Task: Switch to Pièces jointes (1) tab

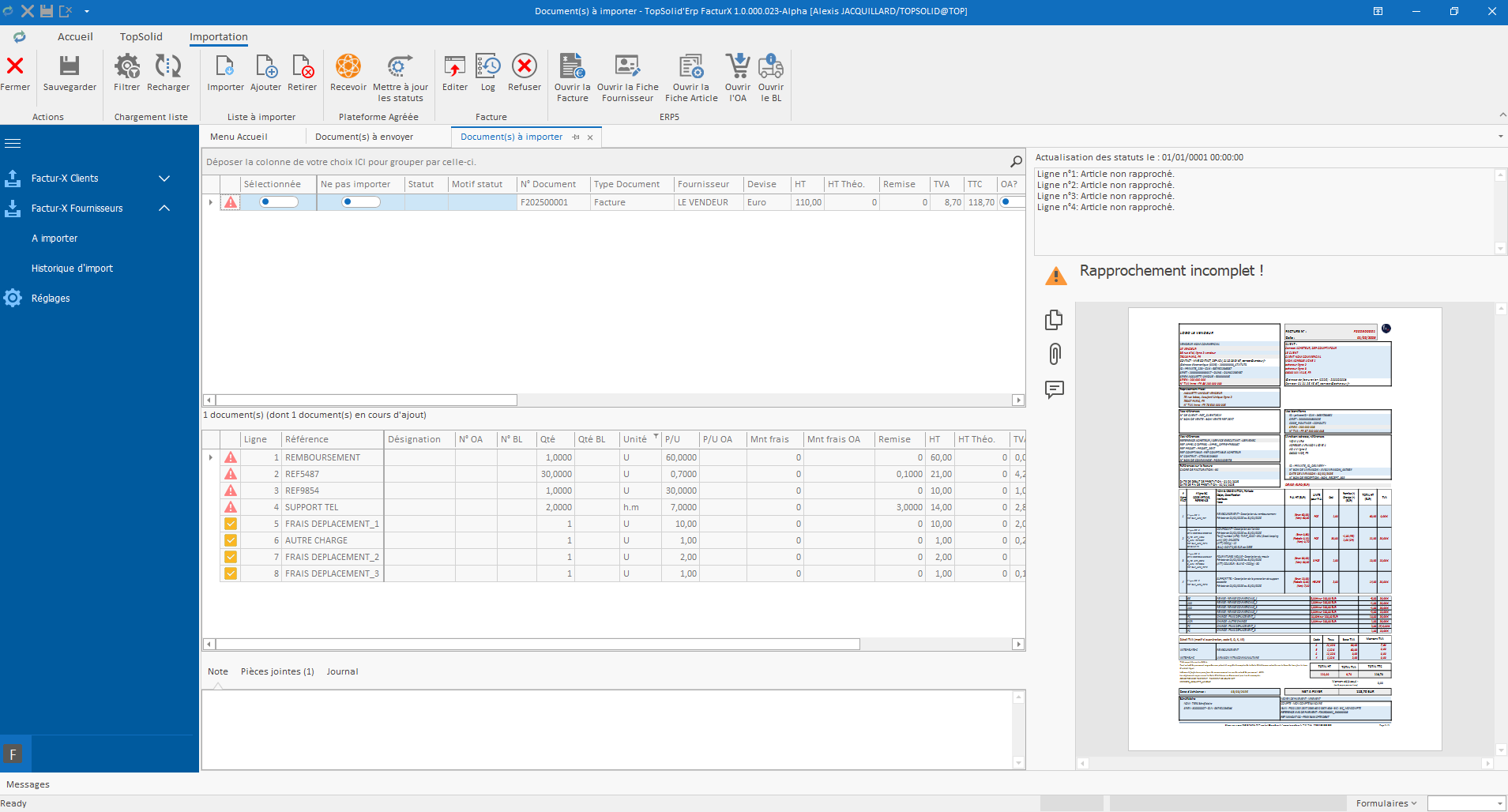Action: 277,671
